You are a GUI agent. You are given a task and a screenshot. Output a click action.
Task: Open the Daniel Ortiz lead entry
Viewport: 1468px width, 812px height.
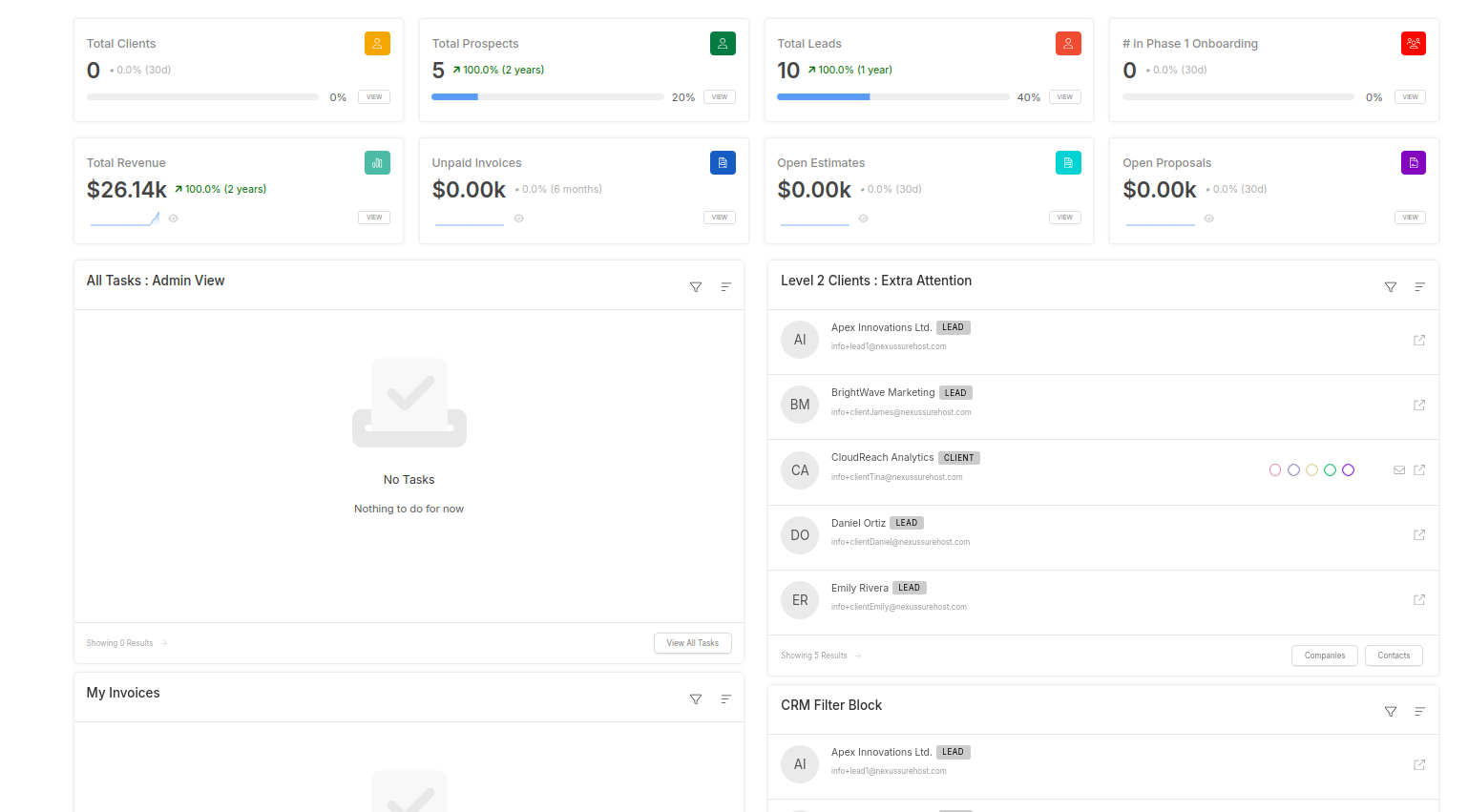point(858,523)
